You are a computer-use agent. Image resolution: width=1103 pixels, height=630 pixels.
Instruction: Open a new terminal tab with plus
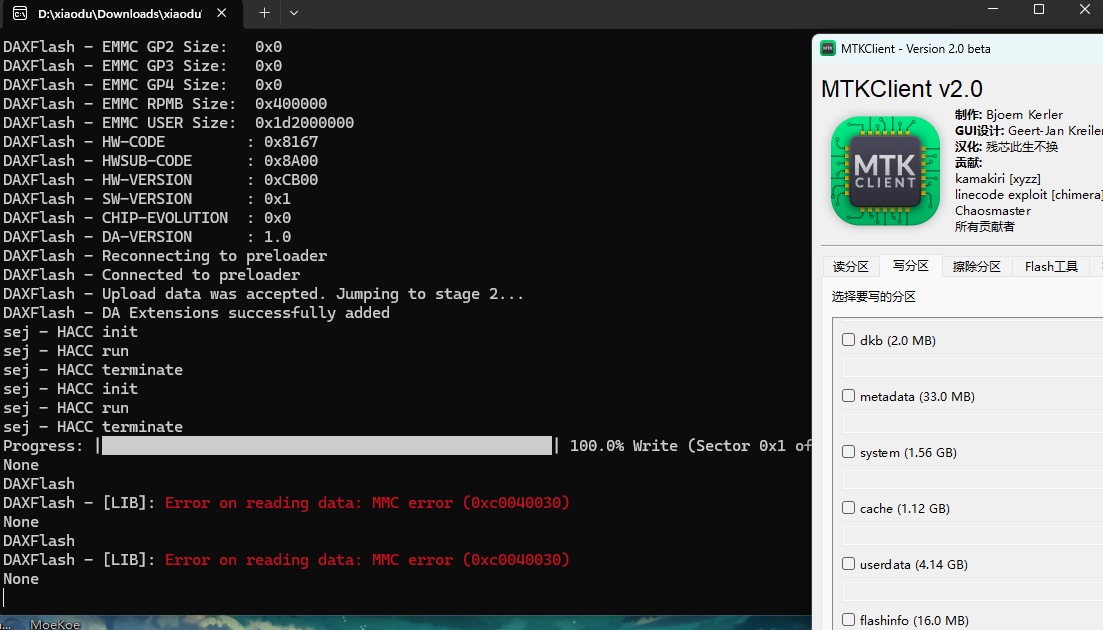pyautogui.click(x=264, y=13)
